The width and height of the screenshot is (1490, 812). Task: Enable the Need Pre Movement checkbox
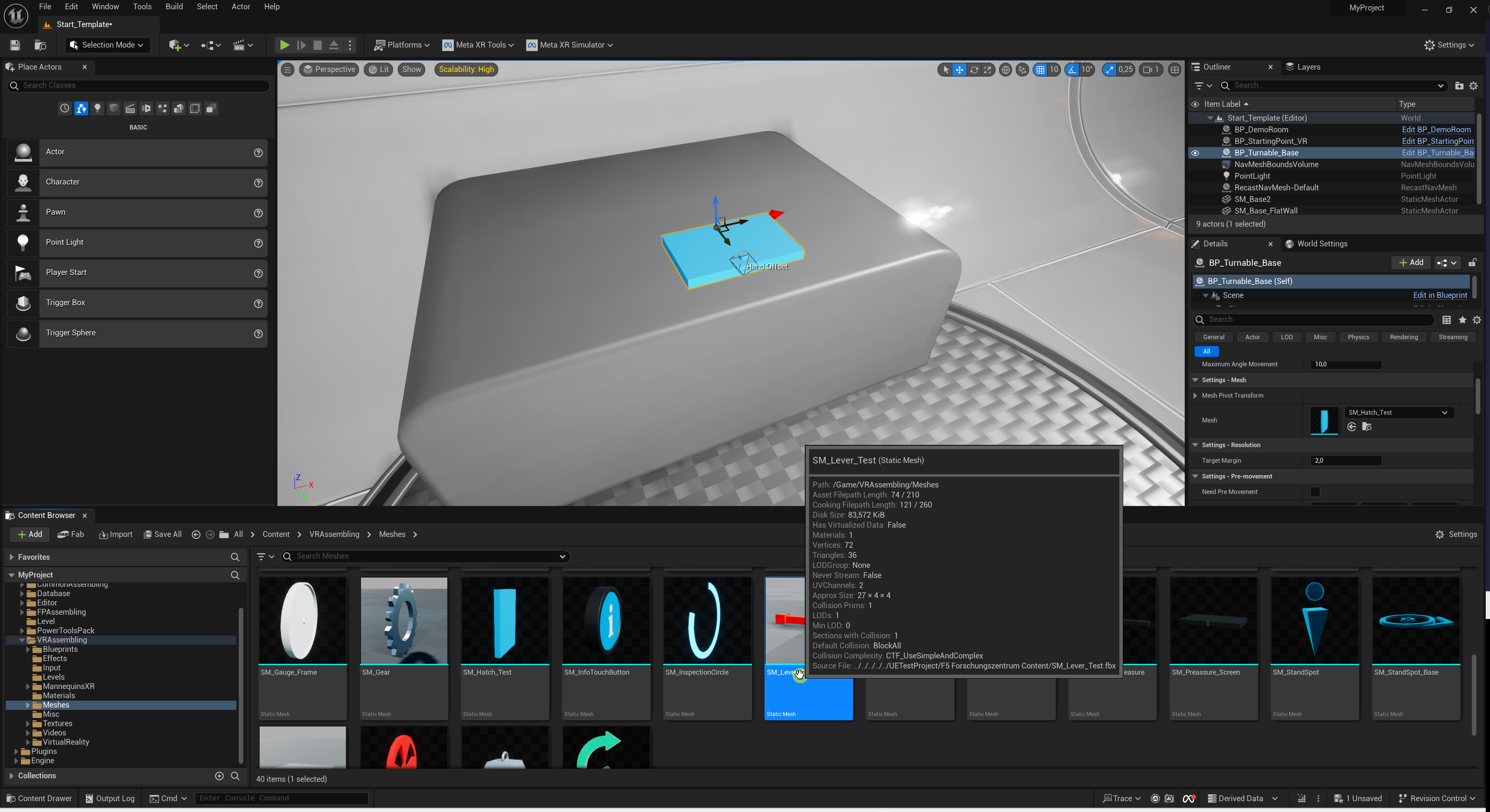click(x=1315, y=492)
